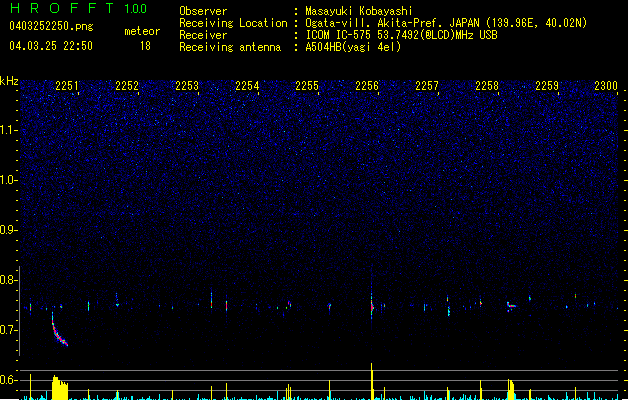Image resolution: width=629 pixels, height=400 pixels.
Task: Click the tall vertical echo line at 2256
Action: tap(372, 297)
